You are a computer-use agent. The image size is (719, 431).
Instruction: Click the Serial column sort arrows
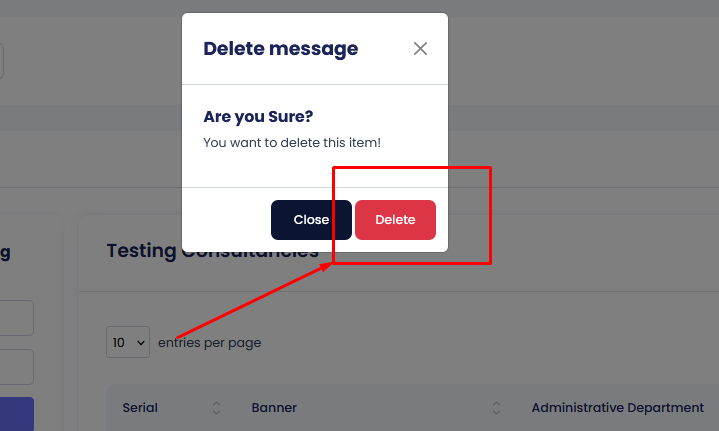pyautogui.click(x=217, y=408)
